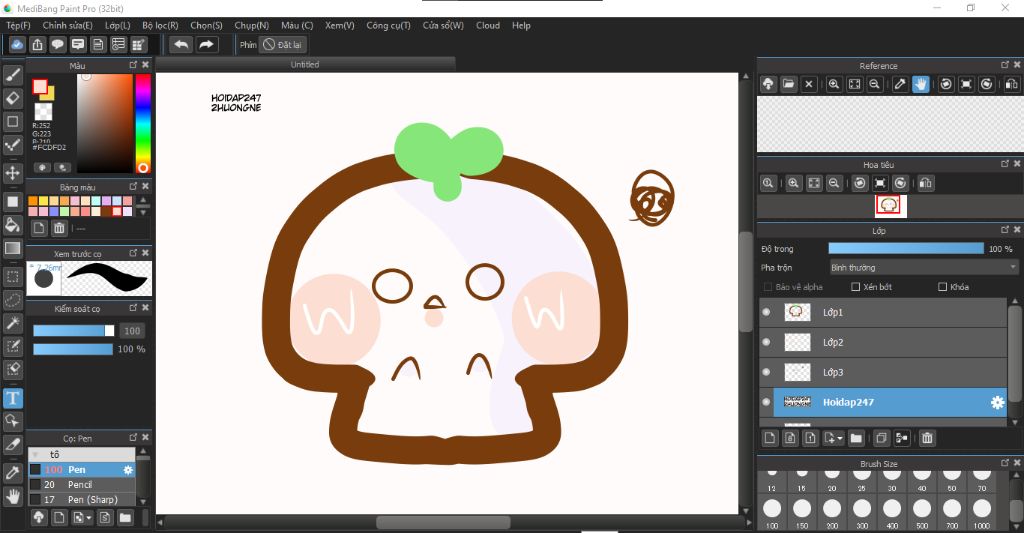
Task: Edit the brush size value 100 field
Action: 133,331
